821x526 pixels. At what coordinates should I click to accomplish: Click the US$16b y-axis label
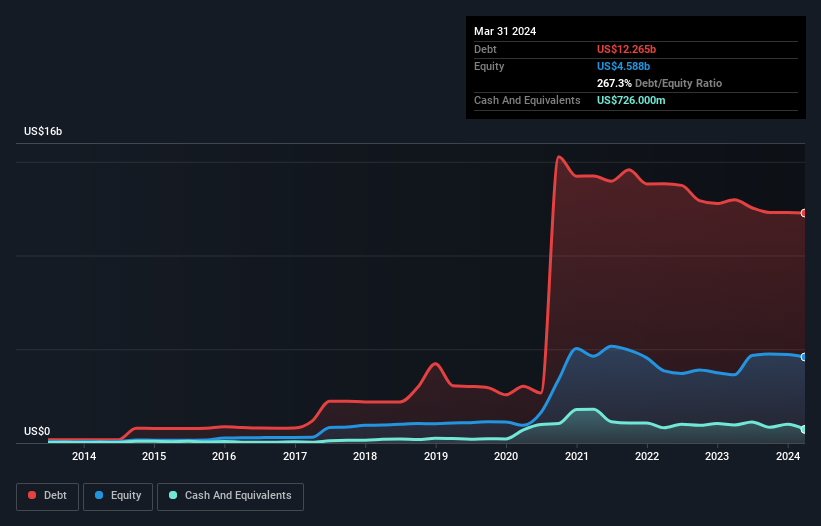pos(43,131)
